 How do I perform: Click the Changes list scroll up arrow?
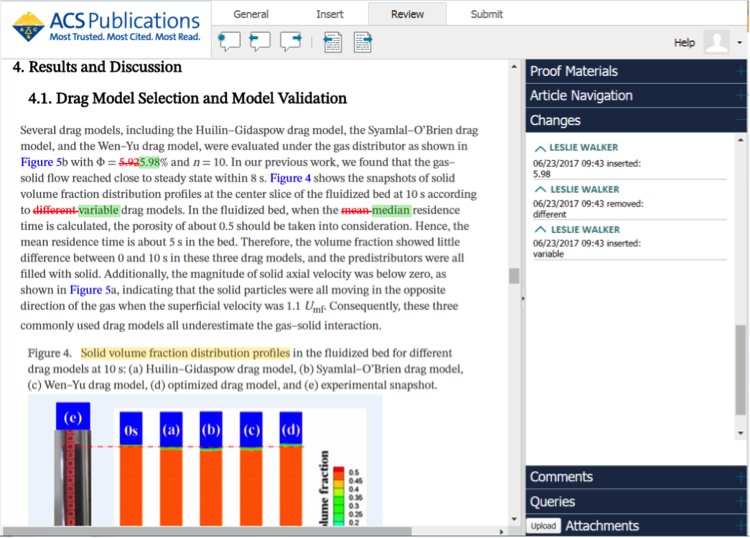[x=740, y=140]
